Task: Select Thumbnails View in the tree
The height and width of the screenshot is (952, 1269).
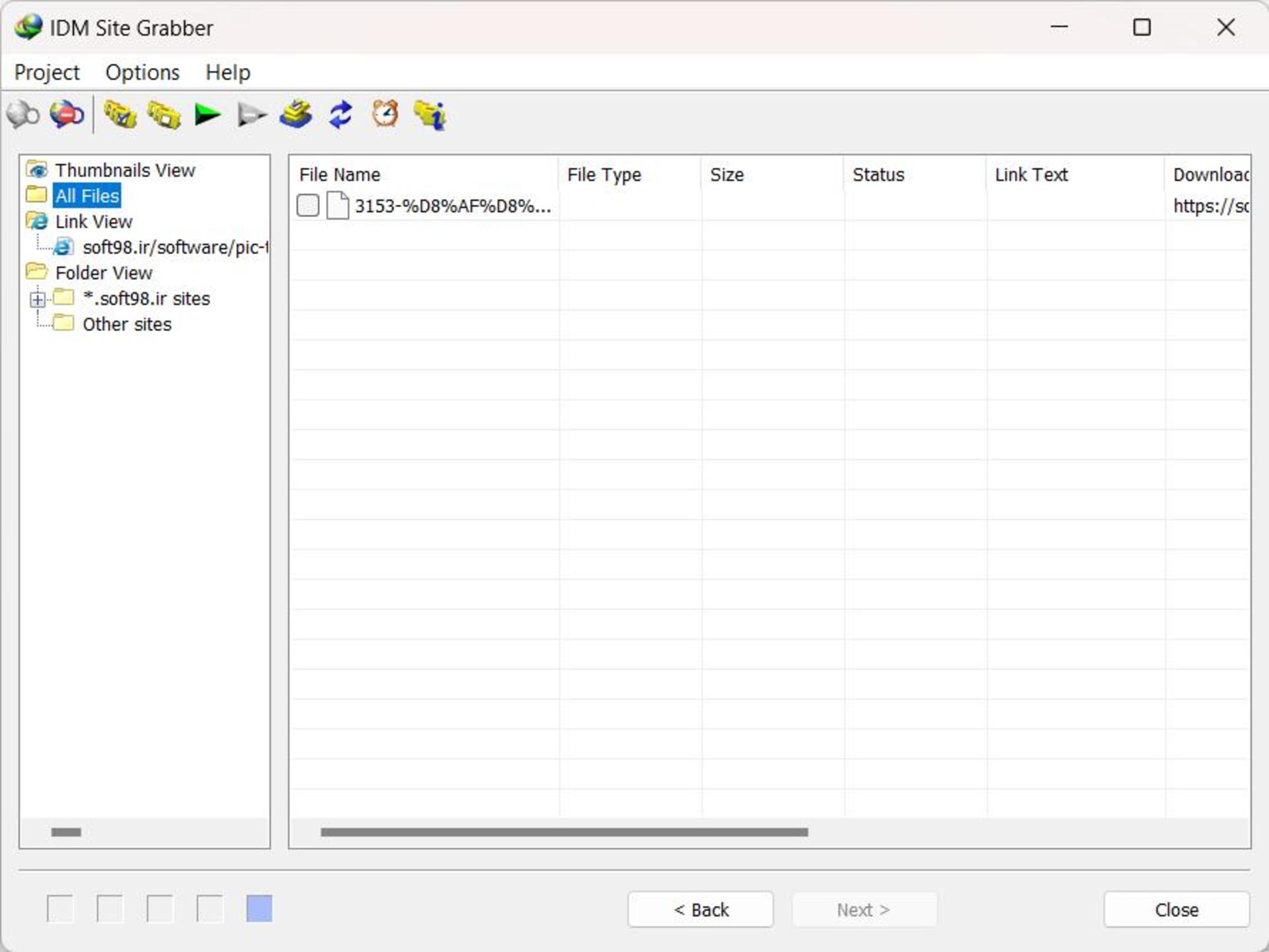Action: [x=125, y=170]
